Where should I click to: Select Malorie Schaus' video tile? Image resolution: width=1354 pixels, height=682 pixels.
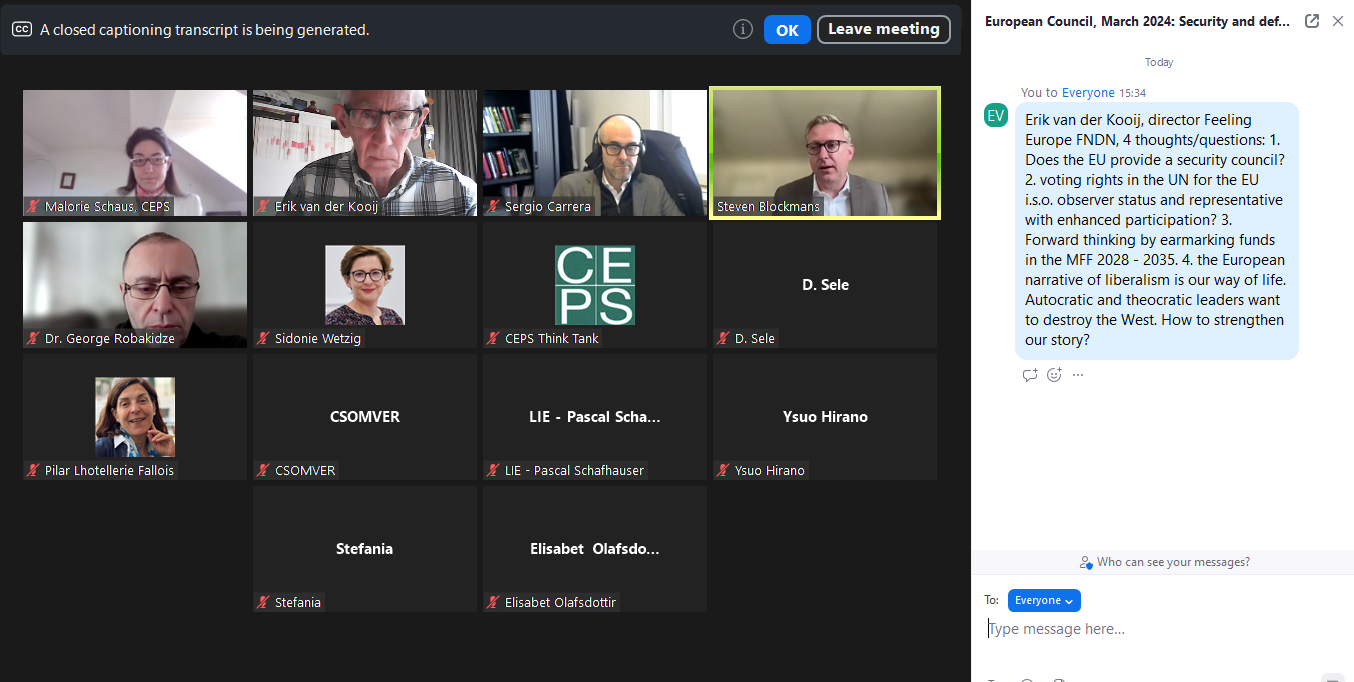pos(135,150)
